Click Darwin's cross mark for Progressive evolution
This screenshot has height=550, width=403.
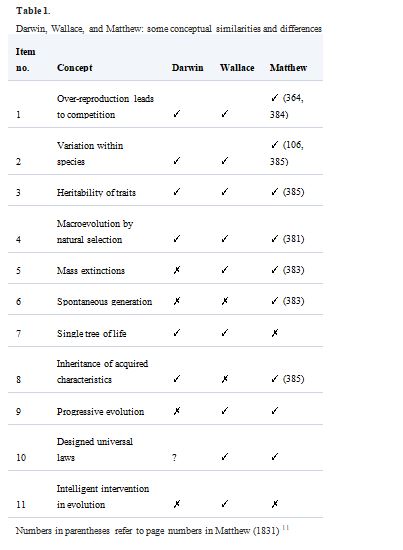pos(177,411)
